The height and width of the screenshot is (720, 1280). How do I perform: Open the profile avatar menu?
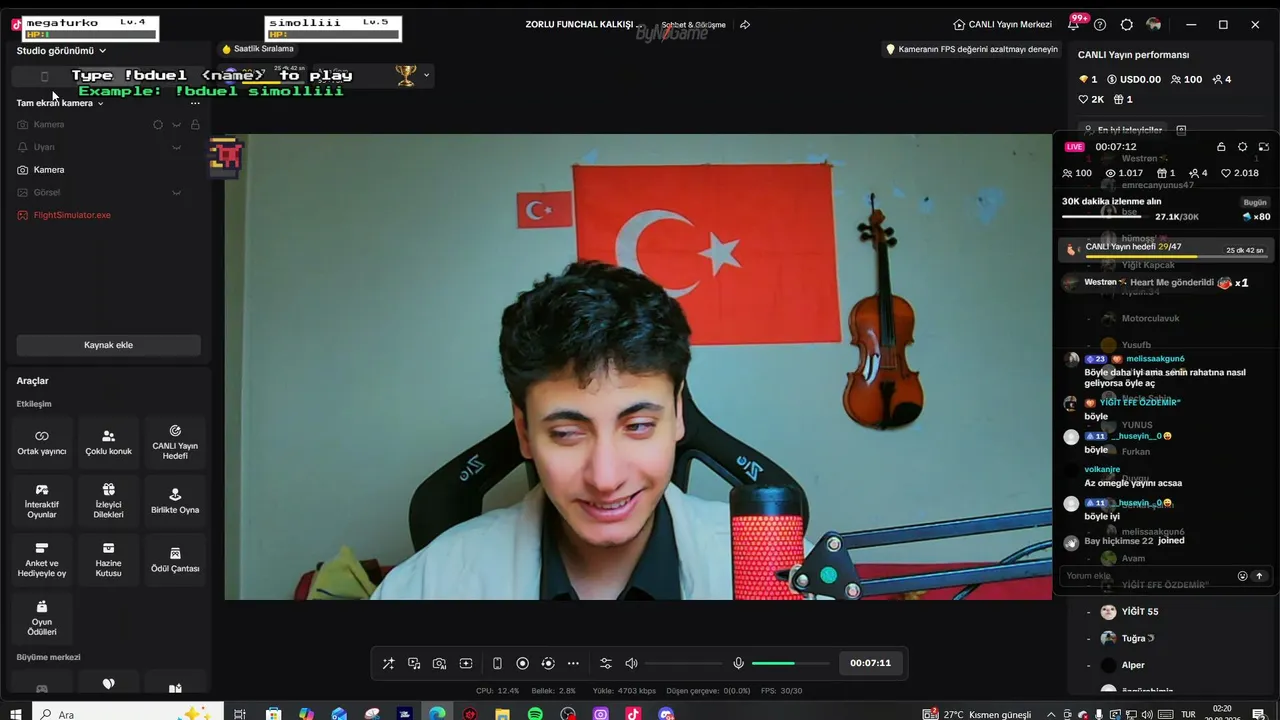point(1154,25)
